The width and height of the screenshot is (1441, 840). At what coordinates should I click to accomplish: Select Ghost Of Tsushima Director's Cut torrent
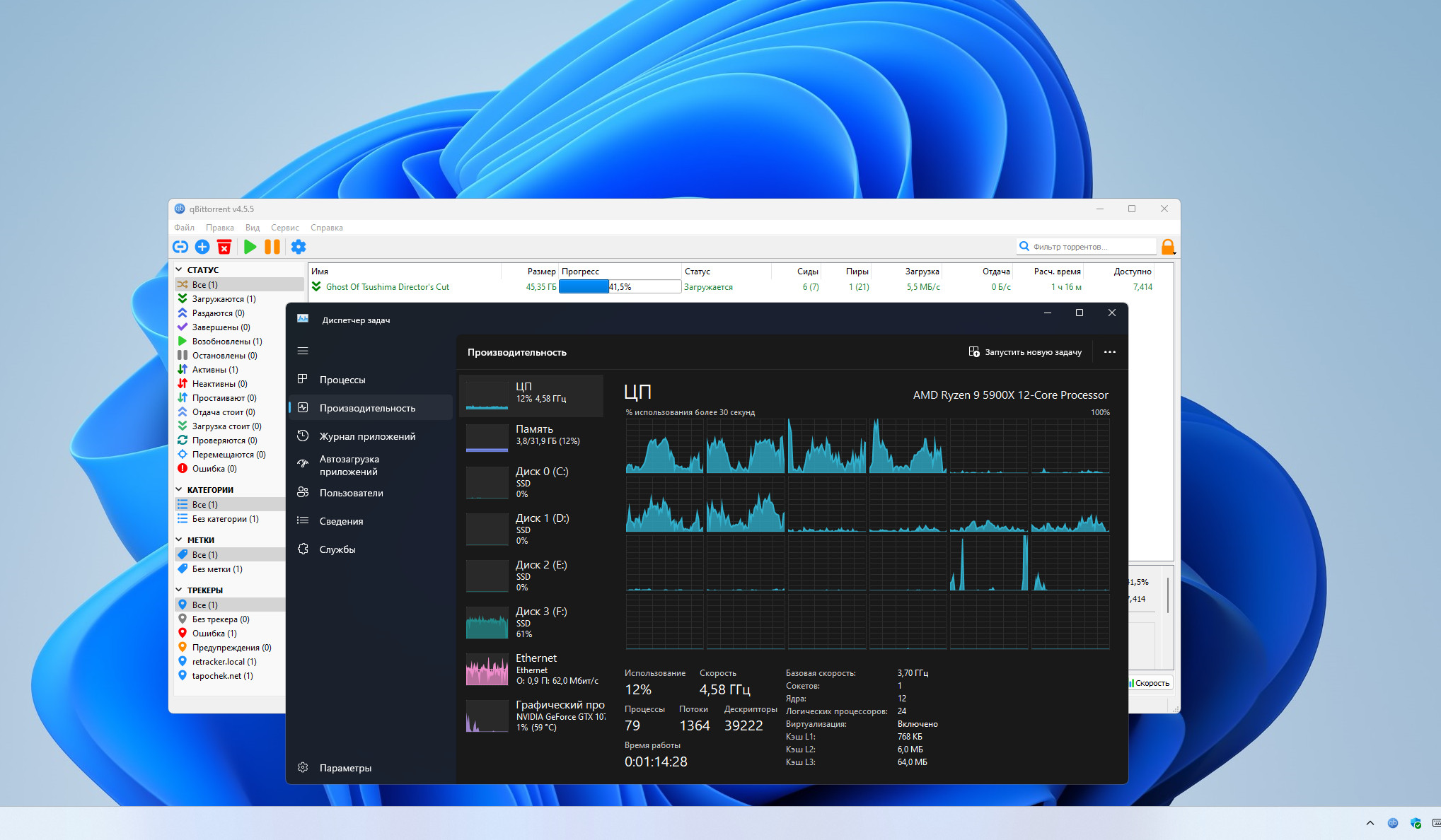click(x=388, y=287)
